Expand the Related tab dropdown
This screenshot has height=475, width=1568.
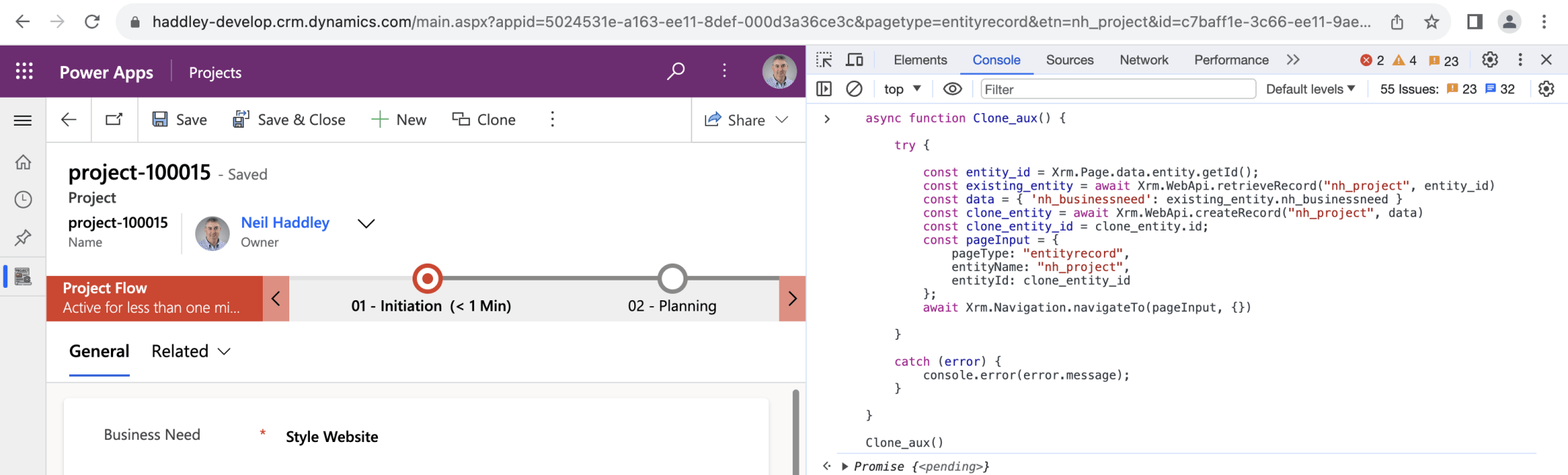click(x=191, y=352)
